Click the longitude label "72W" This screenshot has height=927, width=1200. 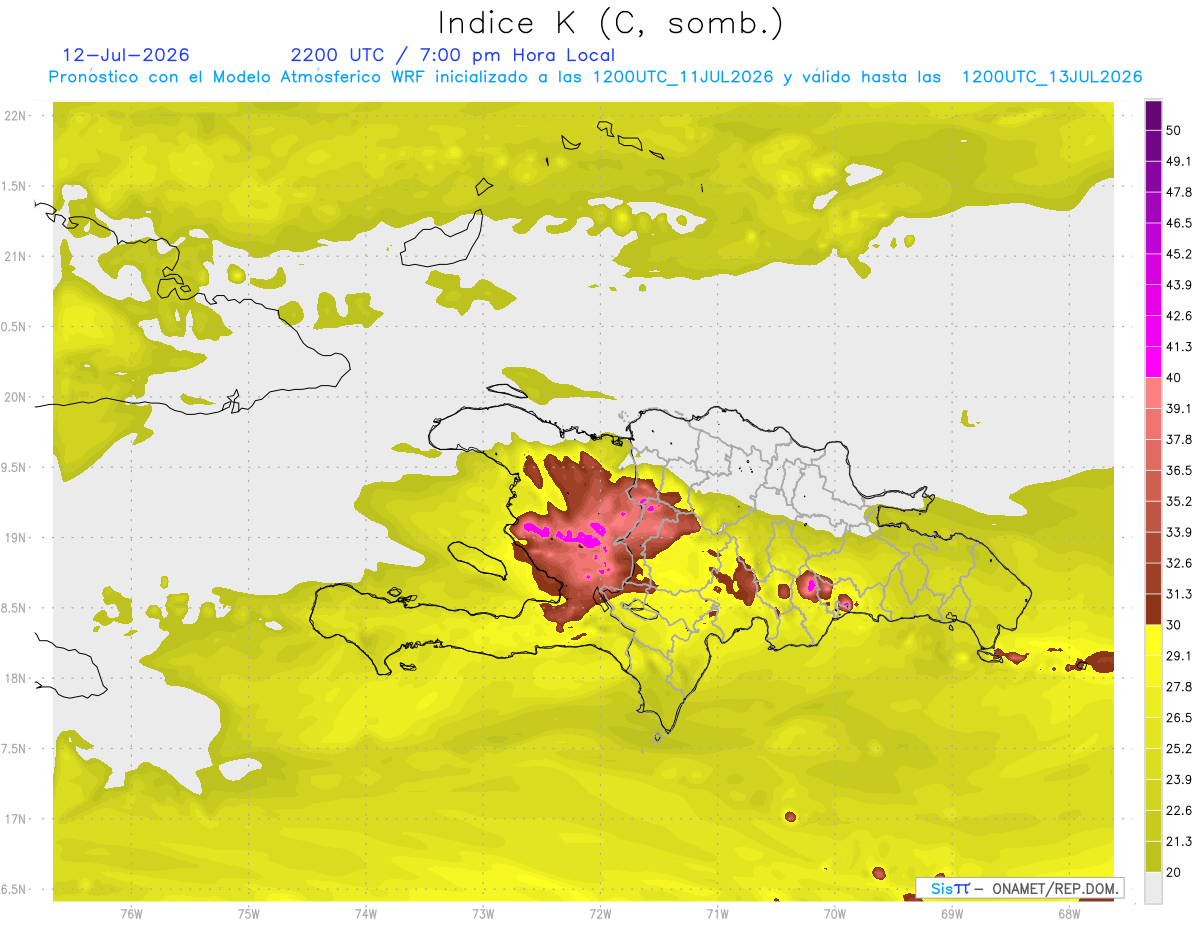point(600,913)
